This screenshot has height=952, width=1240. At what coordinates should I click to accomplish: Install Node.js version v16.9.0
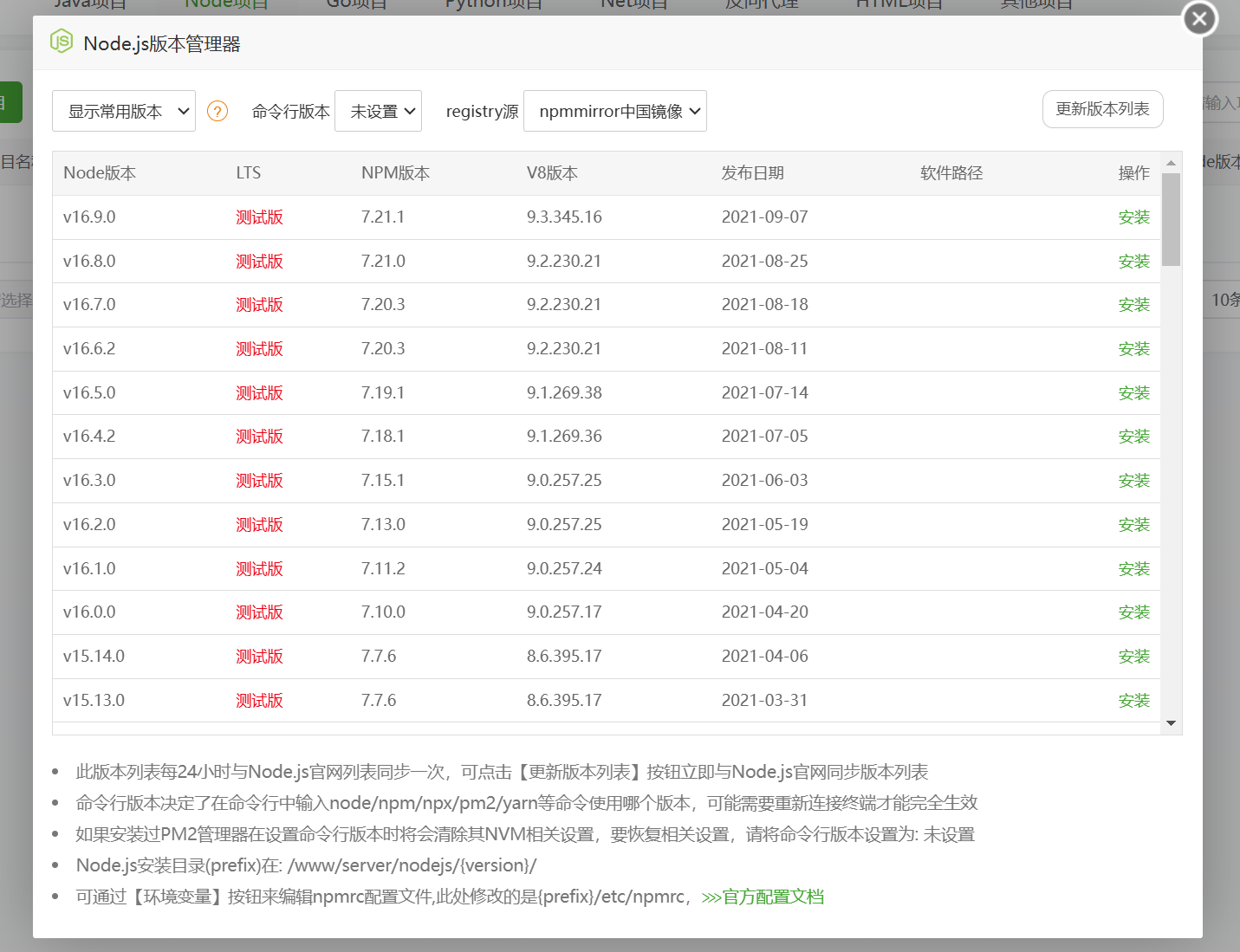click(x=1133, y=217)
